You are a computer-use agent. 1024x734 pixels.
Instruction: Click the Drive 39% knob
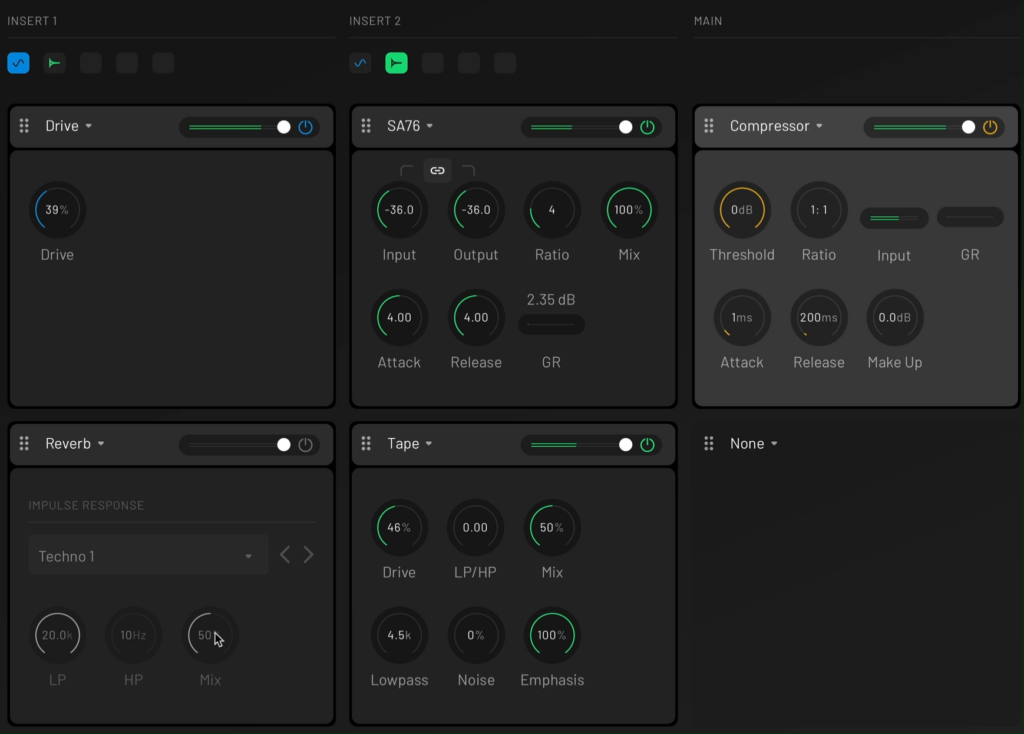57,210
